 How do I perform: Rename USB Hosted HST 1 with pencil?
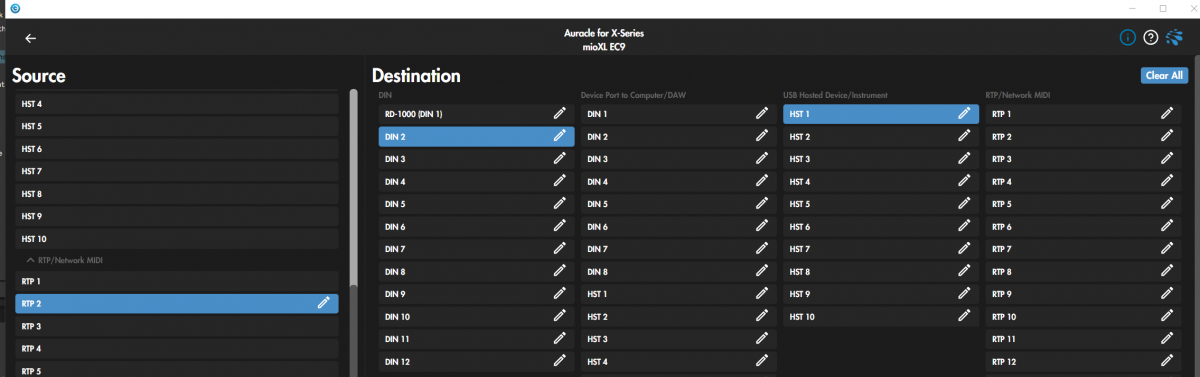click(964, 114)
